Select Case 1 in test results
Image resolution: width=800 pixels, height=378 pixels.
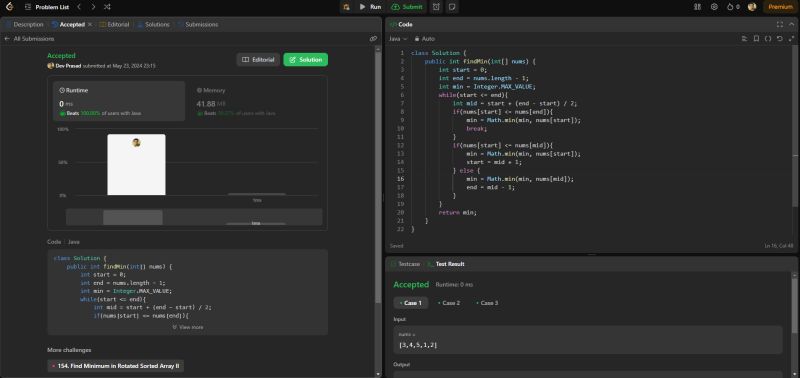pos(411,303)
